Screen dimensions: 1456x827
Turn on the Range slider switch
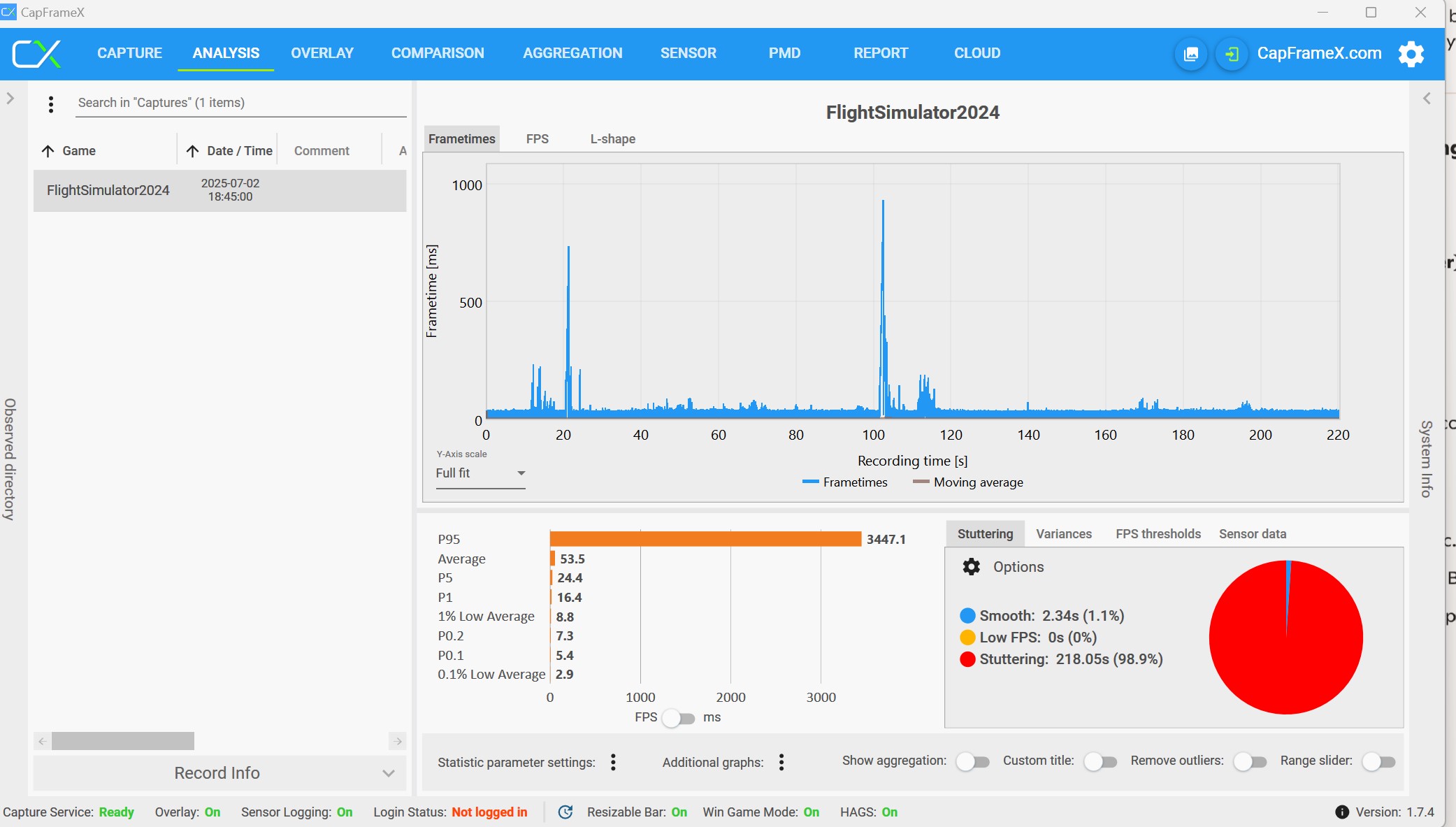tap(1378, 761)
